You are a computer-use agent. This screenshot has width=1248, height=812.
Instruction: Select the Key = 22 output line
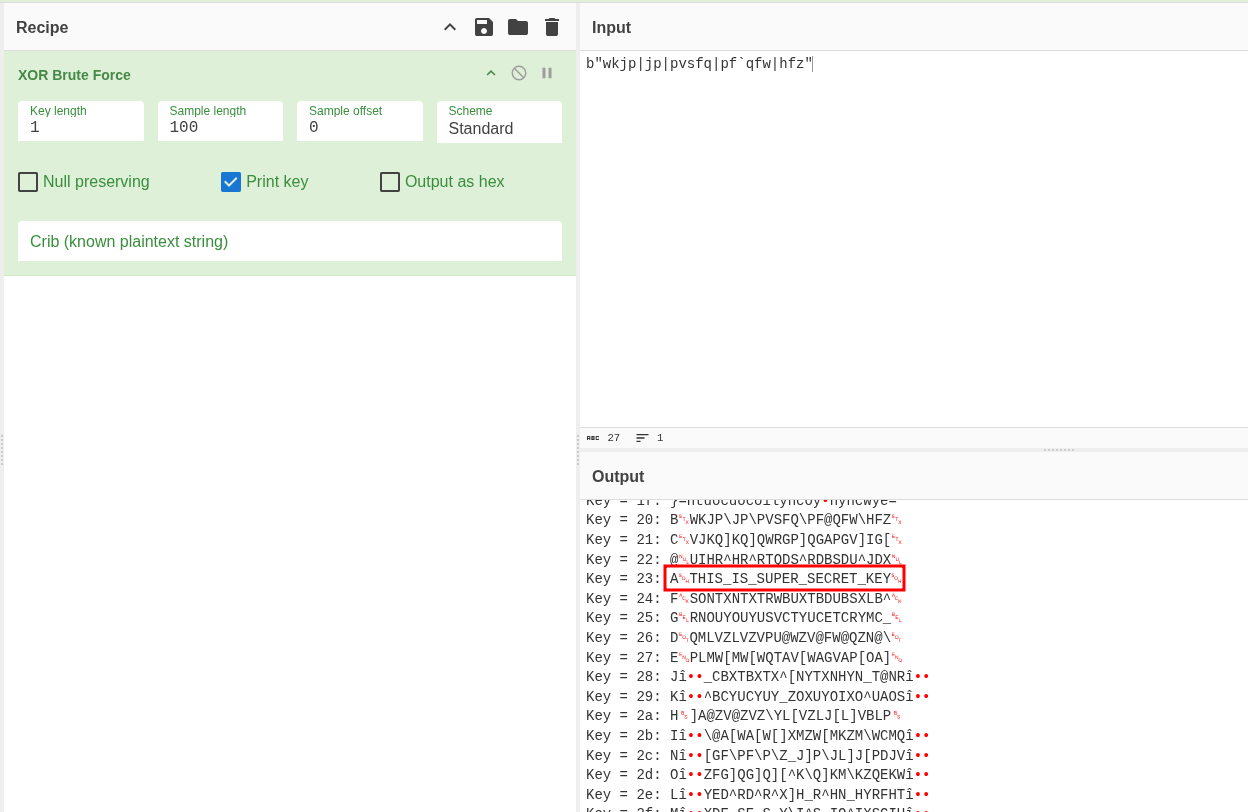(744, 559)
